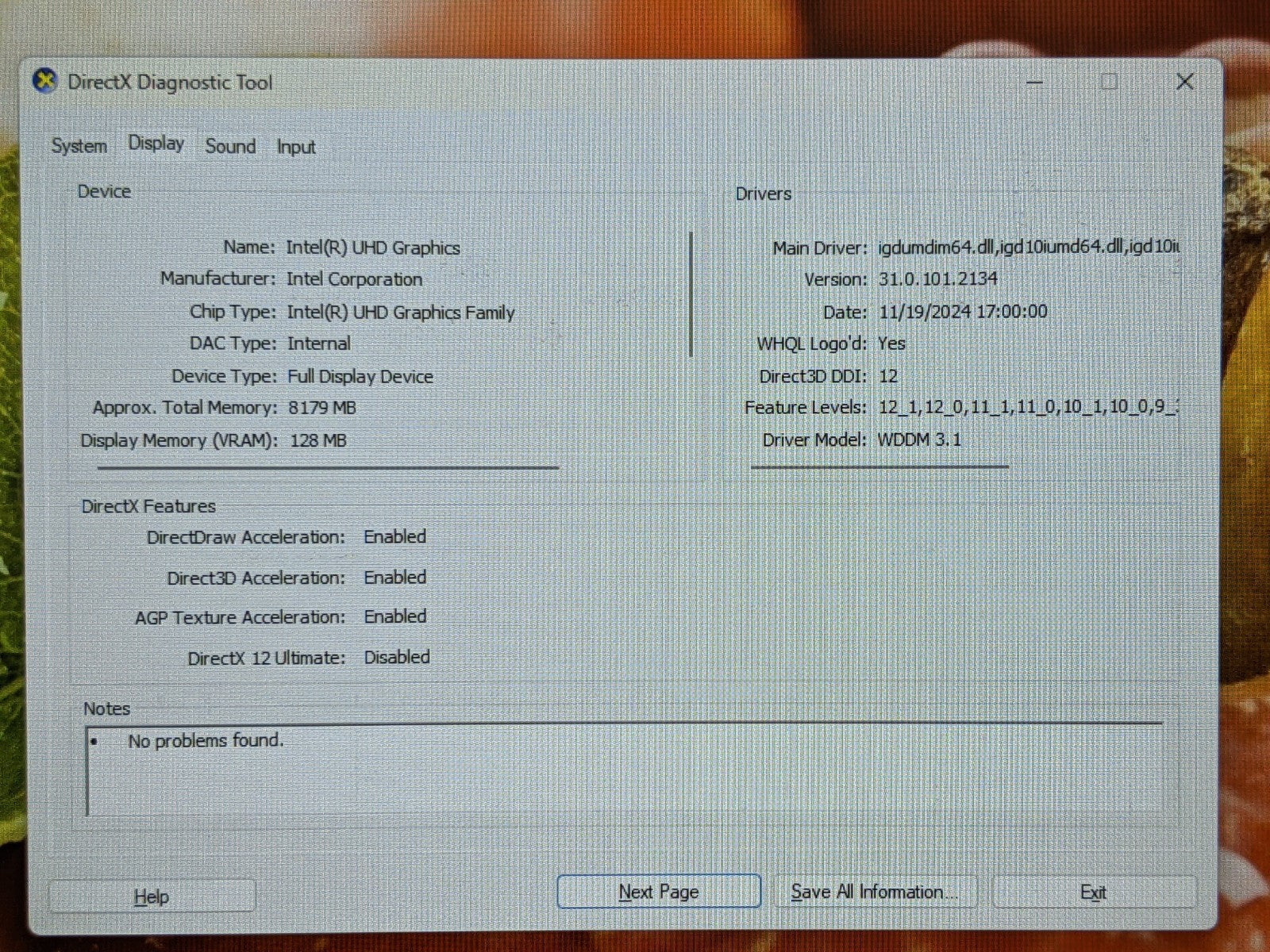Click Save All Information button

(874, 892)
